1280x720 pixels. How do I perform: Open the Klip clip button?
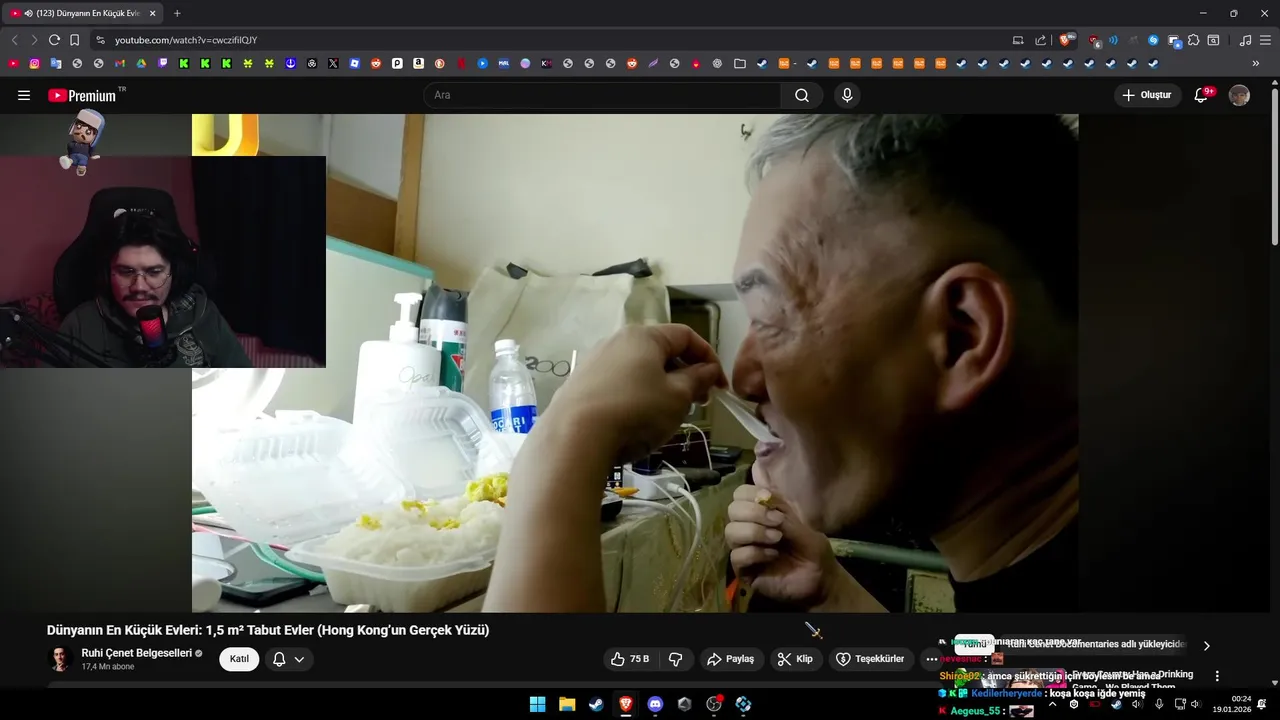click(795, 659)
